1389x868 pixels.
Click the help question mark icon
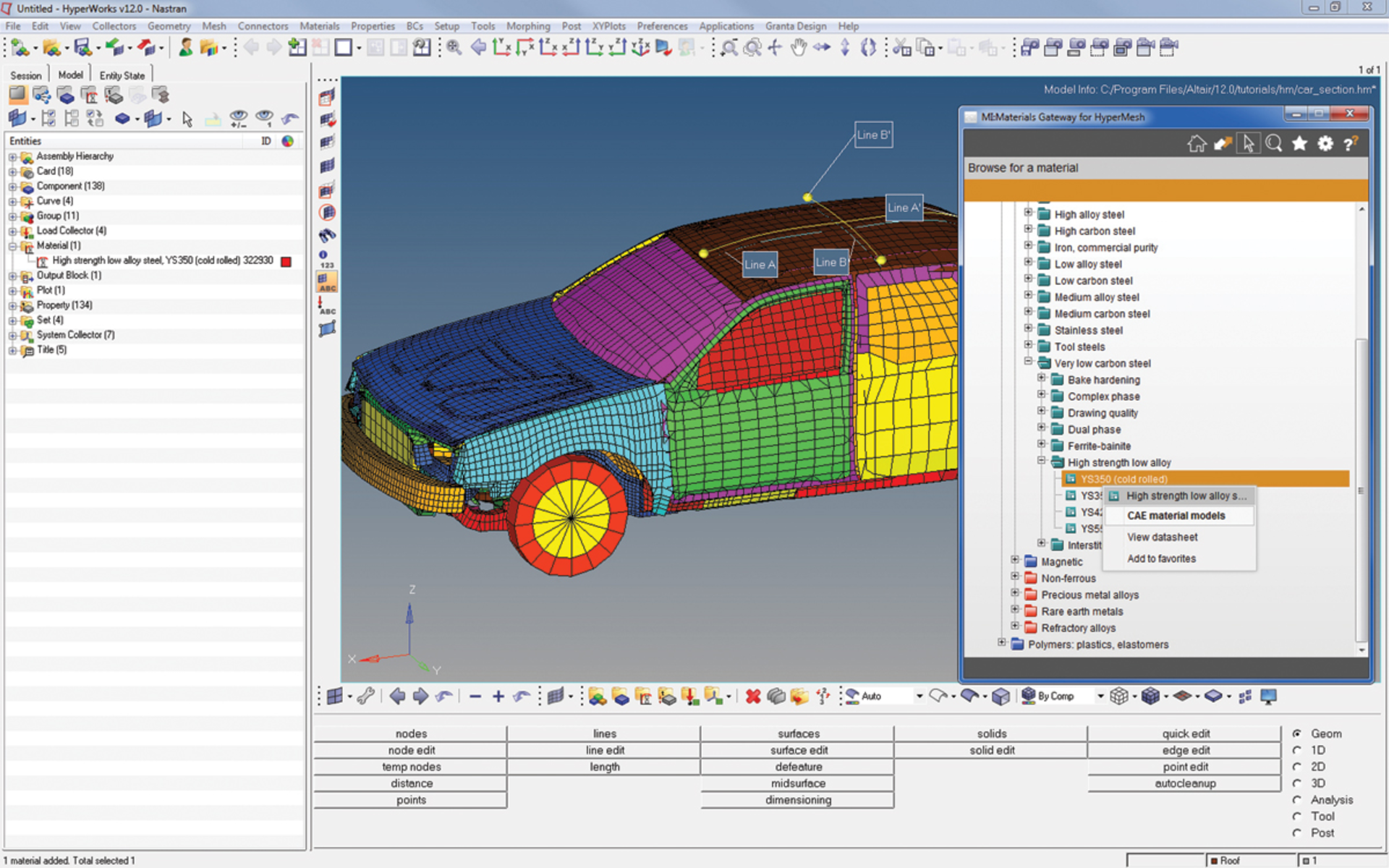pyautogui.click(x=1350, y=144)
